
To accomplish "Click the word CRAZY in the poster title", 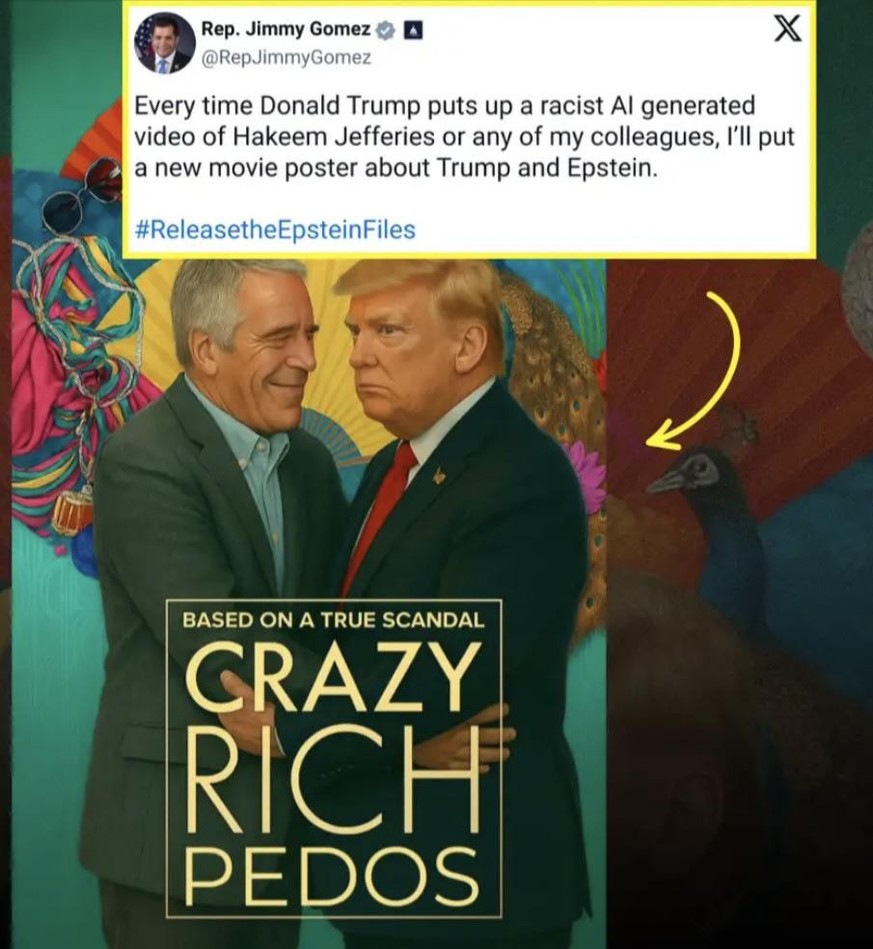I will [x=331, y=675].
